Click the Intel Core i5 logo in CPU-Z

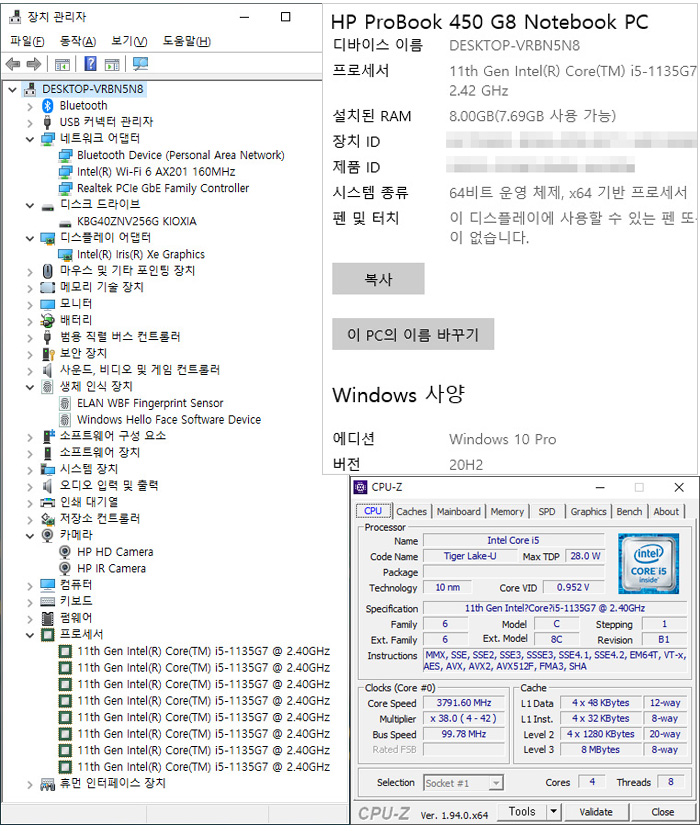pos(648,564)
